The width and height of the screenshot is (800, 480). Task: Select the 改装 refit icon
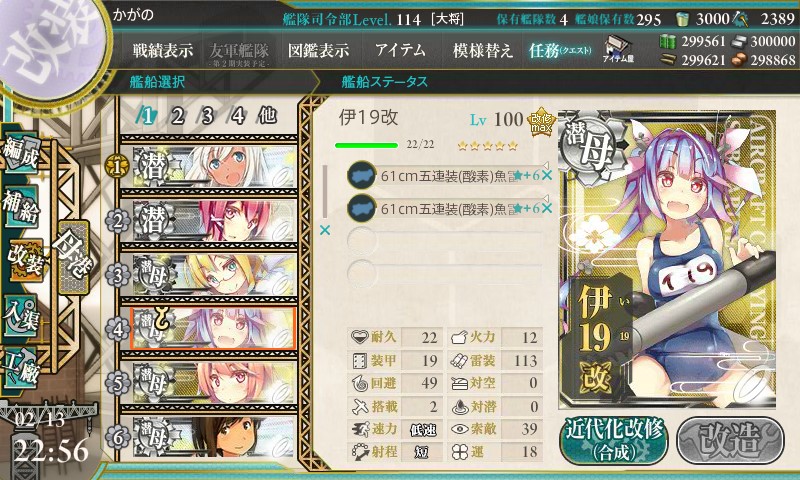(24, 260)
